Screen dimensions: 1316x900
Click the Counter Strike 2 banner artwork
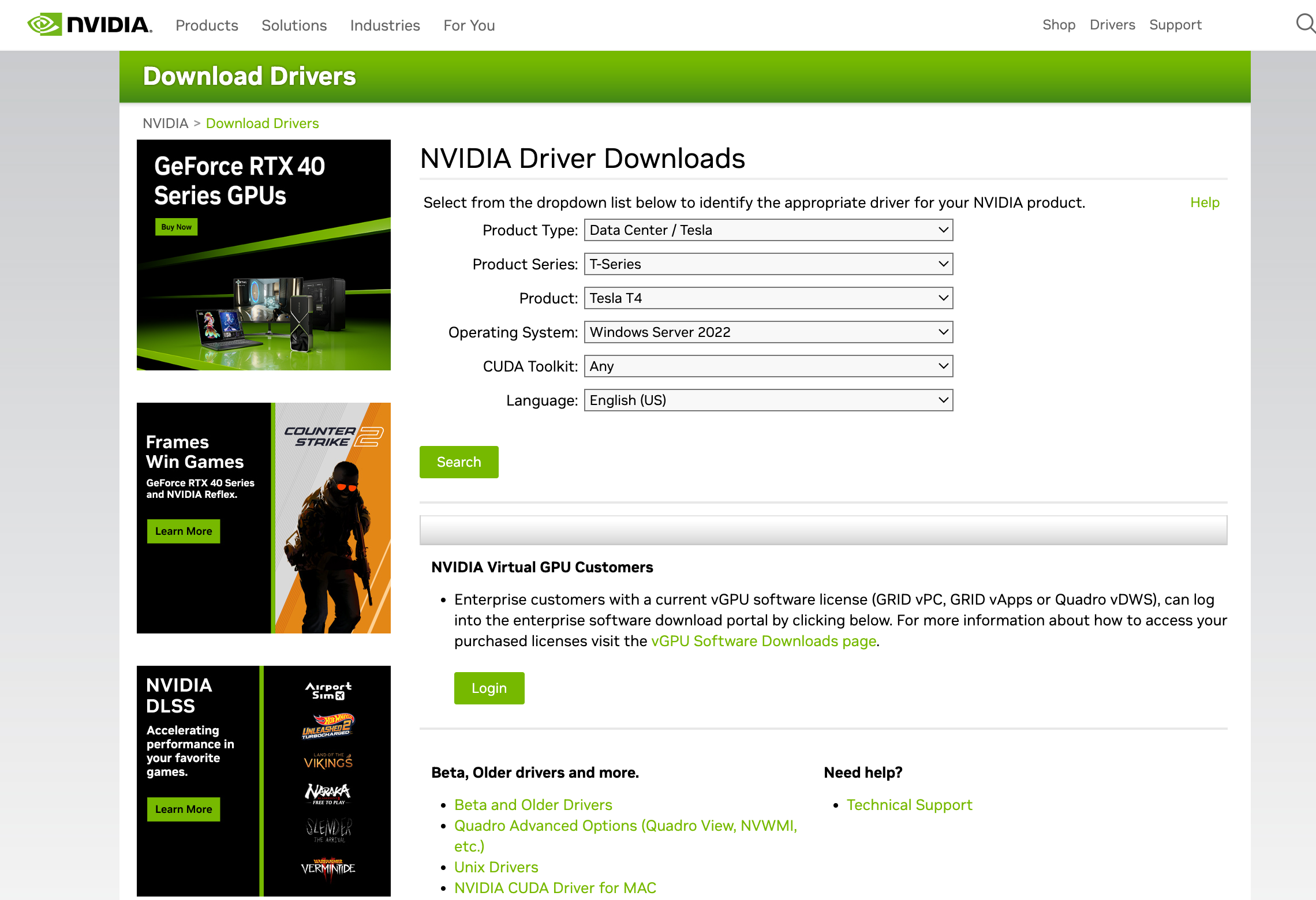click(333, 518)
